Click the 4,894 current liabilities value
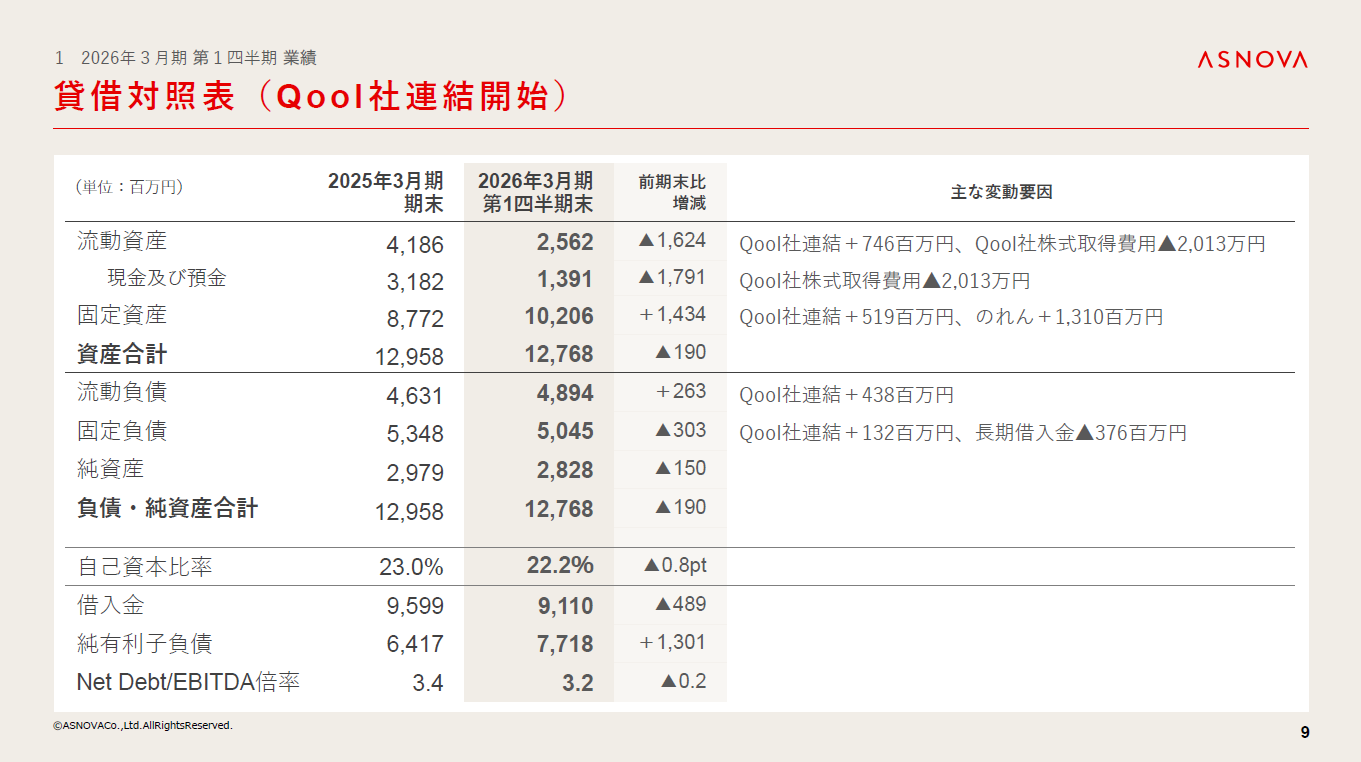Image resolution: width=1361 pixels, height=762 pixels. 565,394
